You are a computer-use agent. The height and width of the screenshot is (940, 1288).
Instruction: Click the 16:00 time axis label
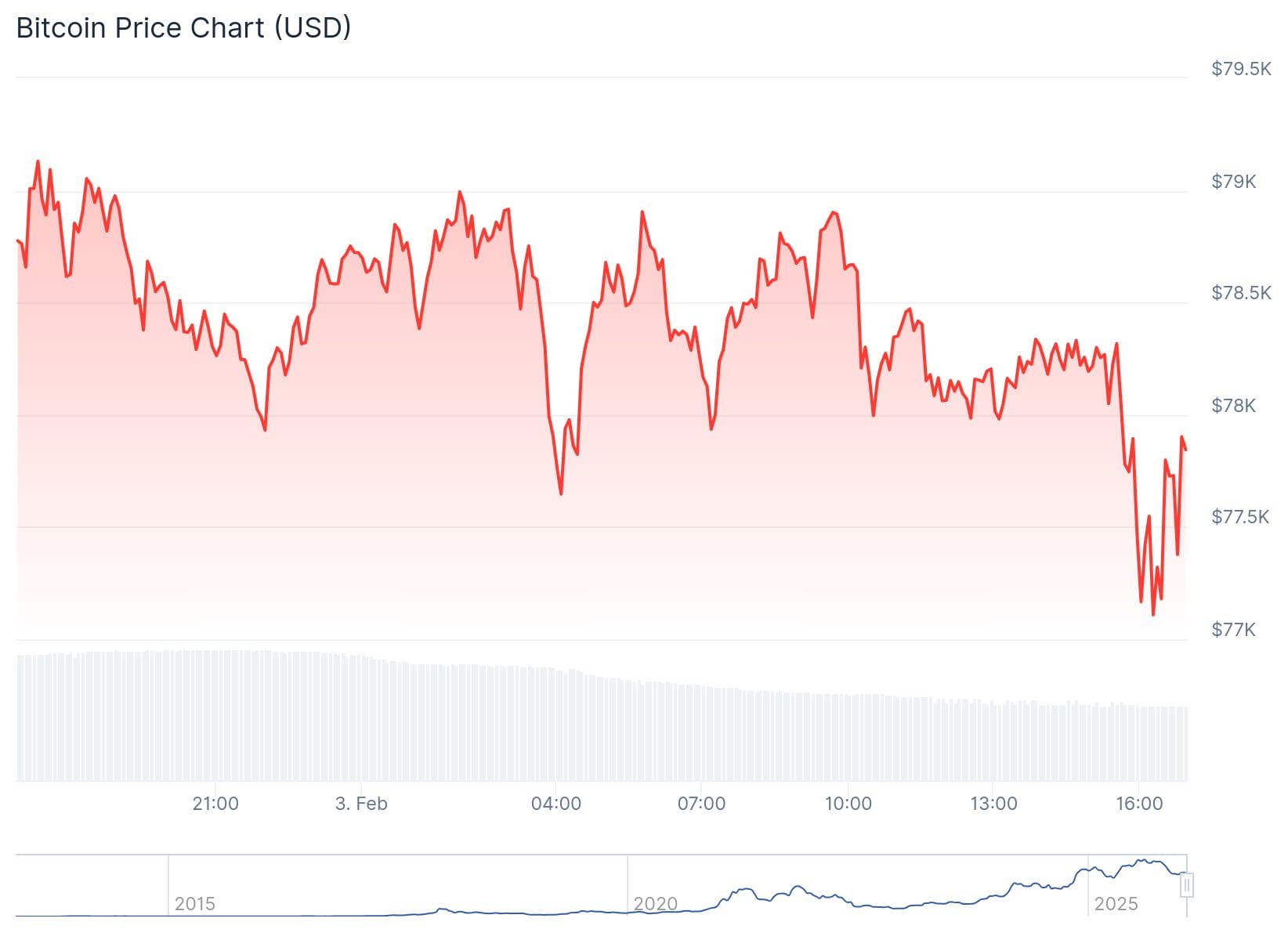point(1139,804)
